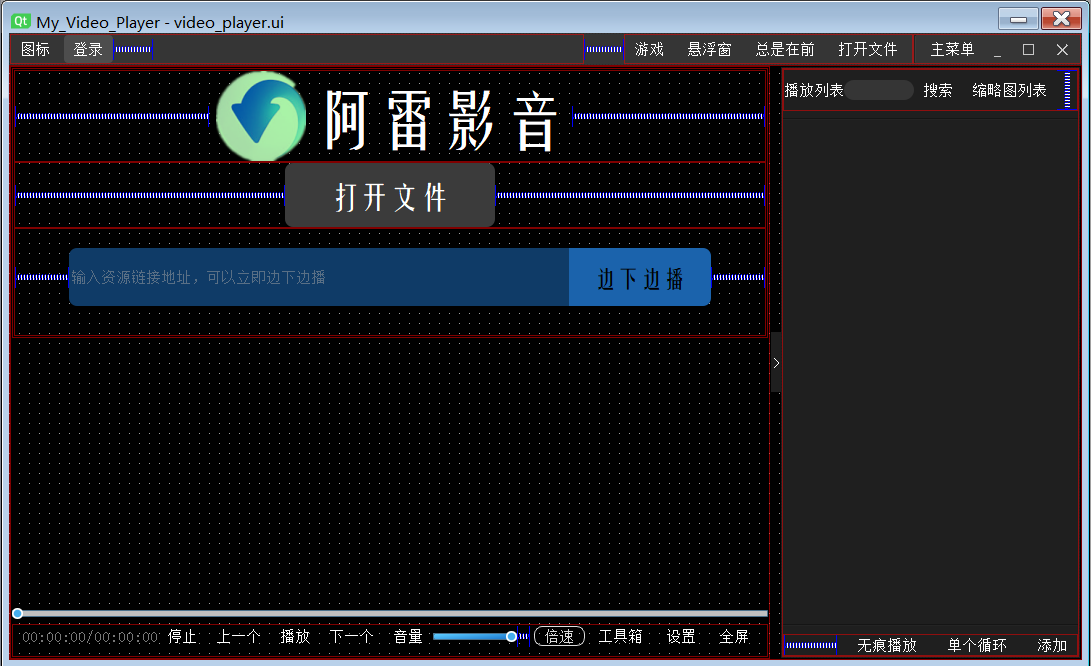This screenshot has height=666, width=1091.
Task: Enter 全屏 fullscreen mode
Action: [x=733, y=637]
